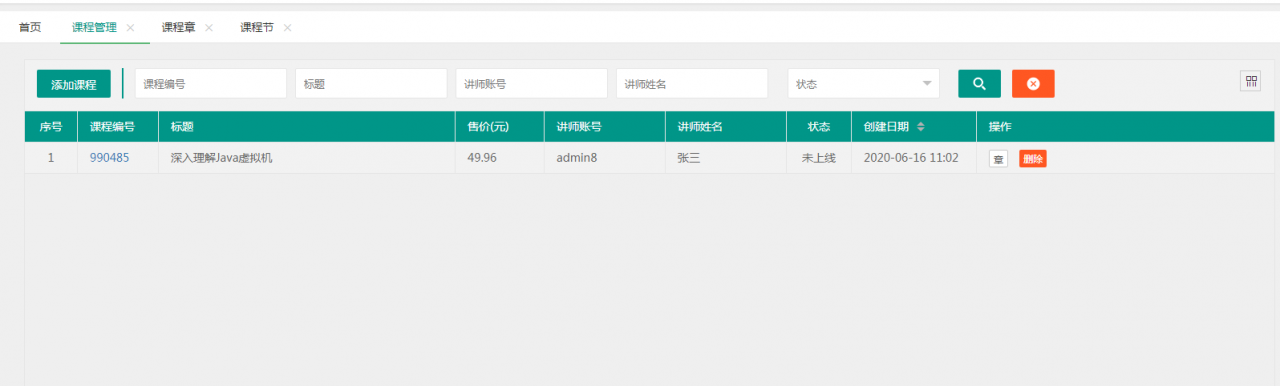
Task: Expand the 状态 dropdown
Action: pyautogui.click(x=864, y=84)
